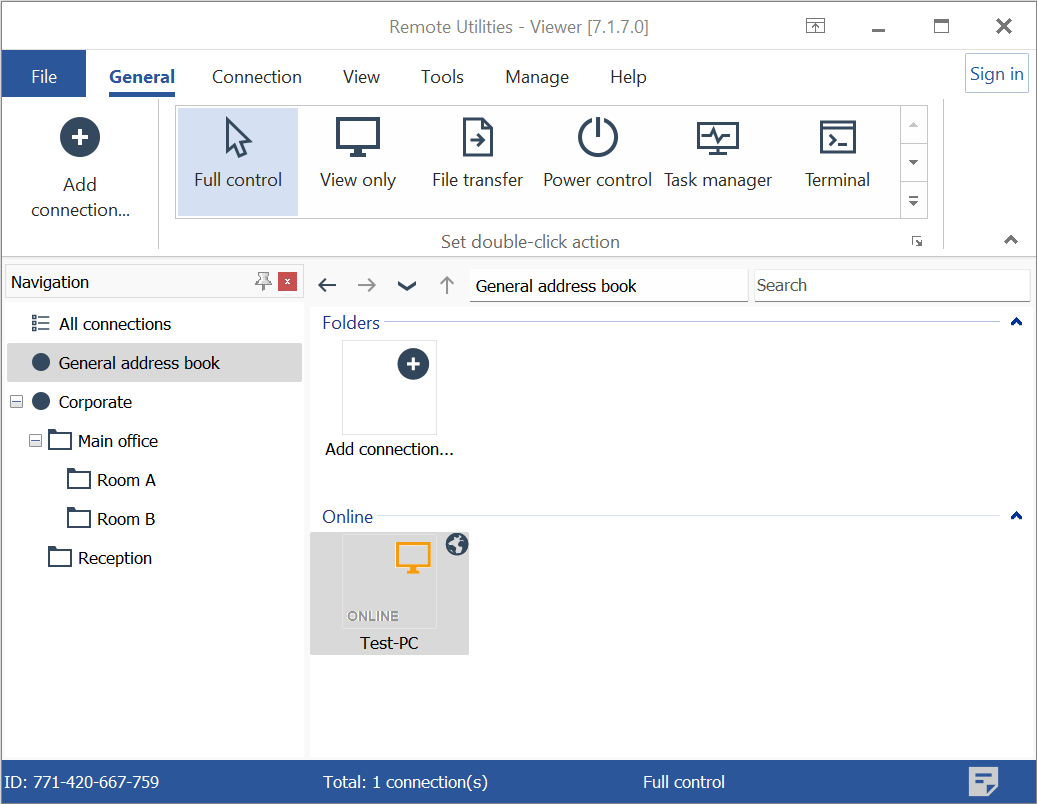Close the Navigation panel
This screenshot has width=1037, height=804.
click(x=288, y=282)
